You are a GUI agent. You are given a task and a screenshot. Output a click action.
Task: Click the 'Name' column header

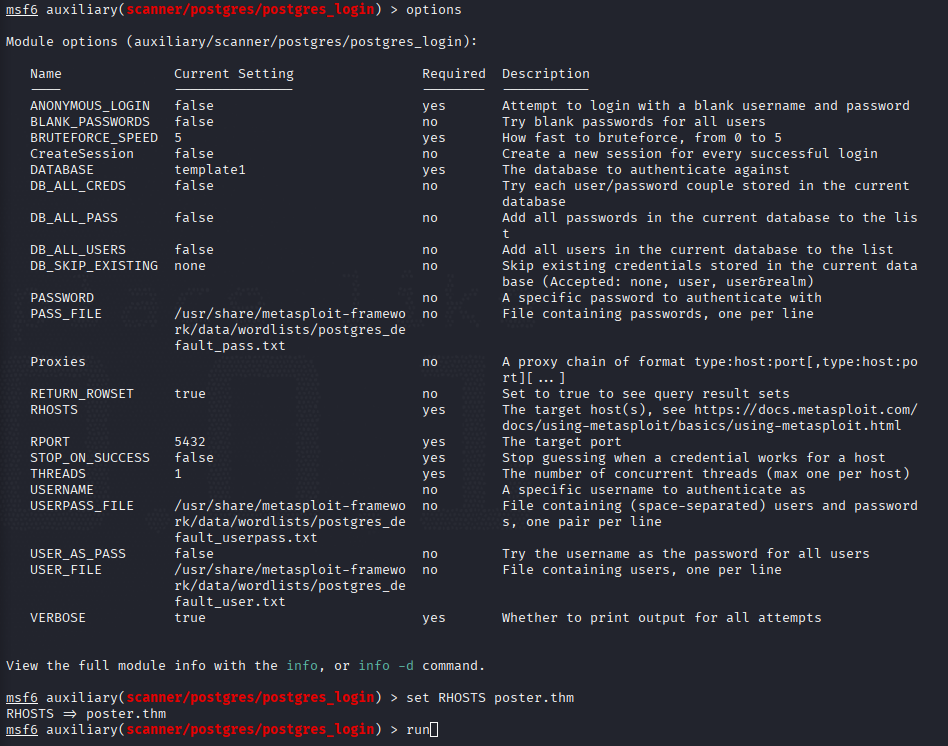(46, 74)
